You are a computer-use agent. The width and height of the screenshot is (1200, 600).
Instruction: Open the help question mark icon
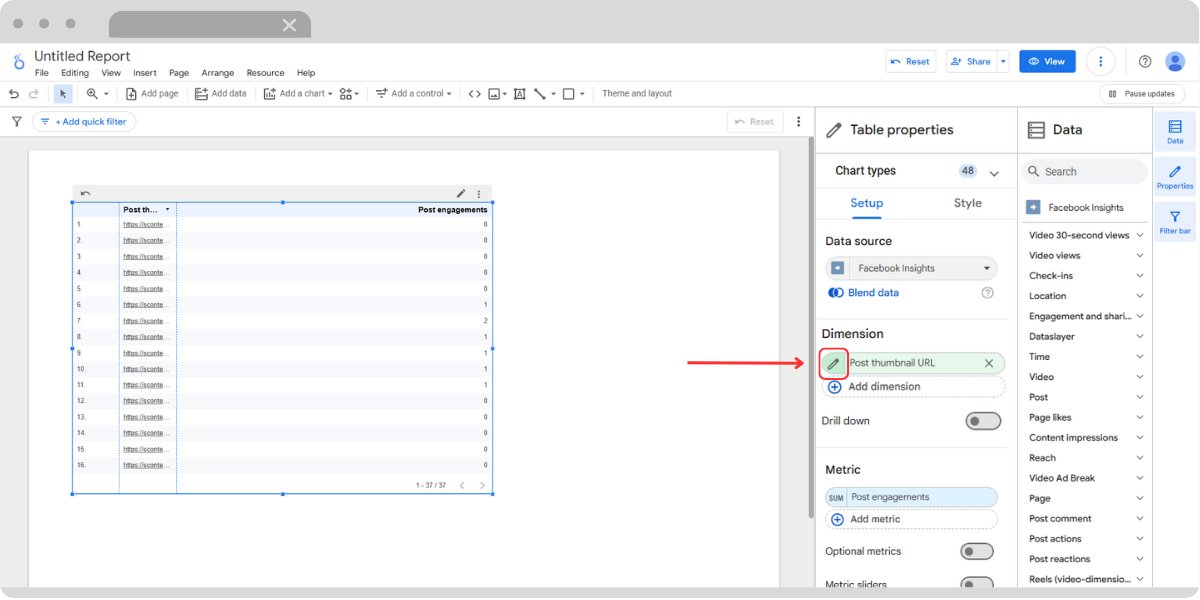click(x=1145, y=62)
